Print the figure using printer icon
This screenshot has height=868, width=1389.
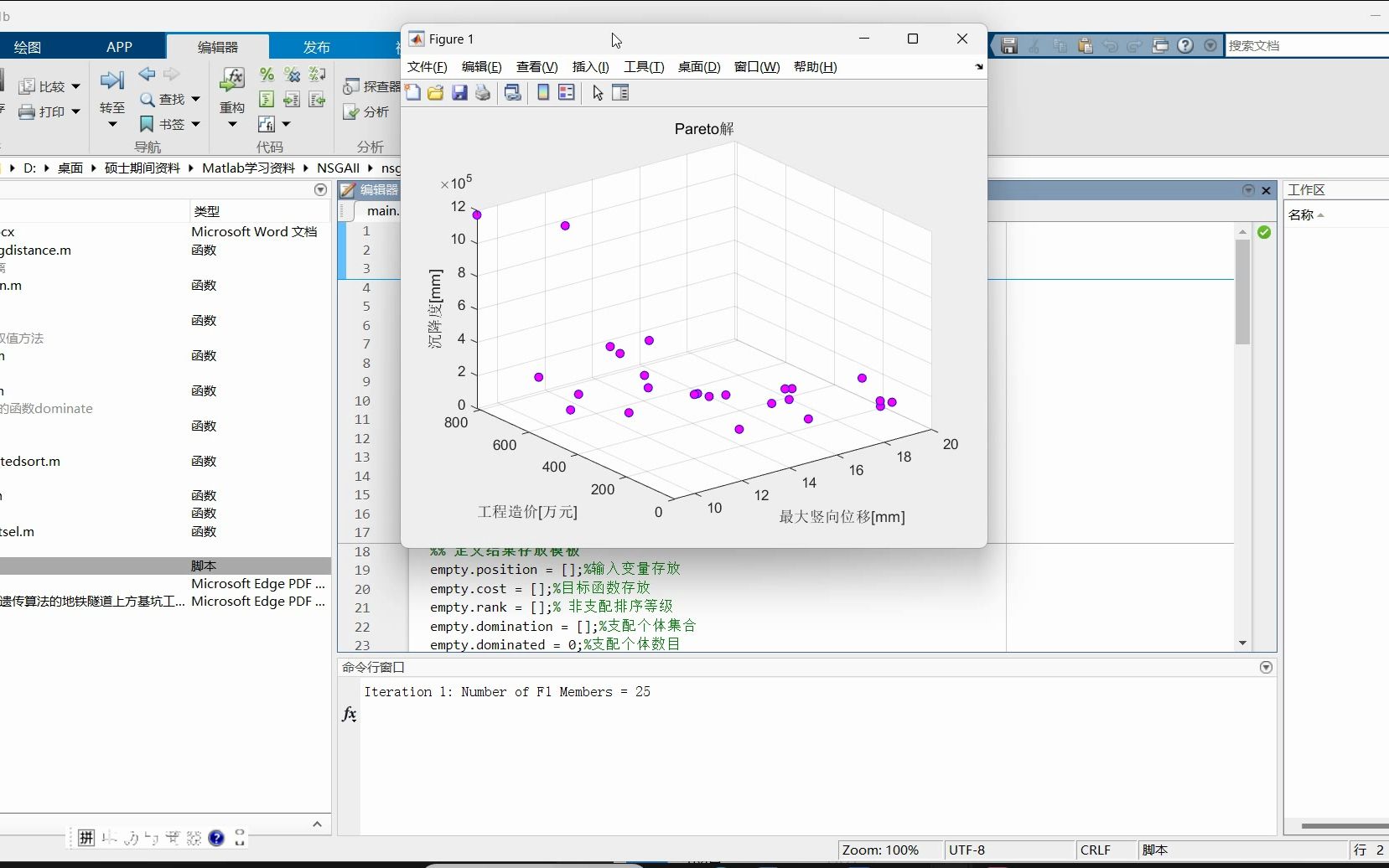click(483, 93)
